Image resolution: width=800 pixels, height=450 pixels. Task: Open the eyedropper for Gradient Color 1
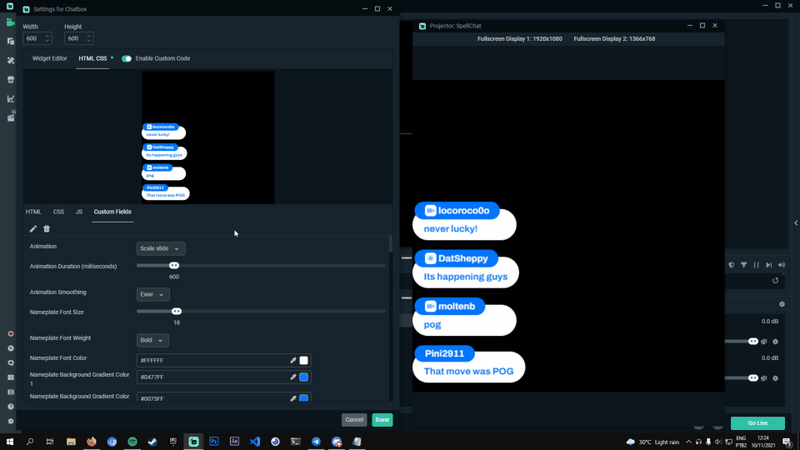pyautogui.click(x=293, y=377)
